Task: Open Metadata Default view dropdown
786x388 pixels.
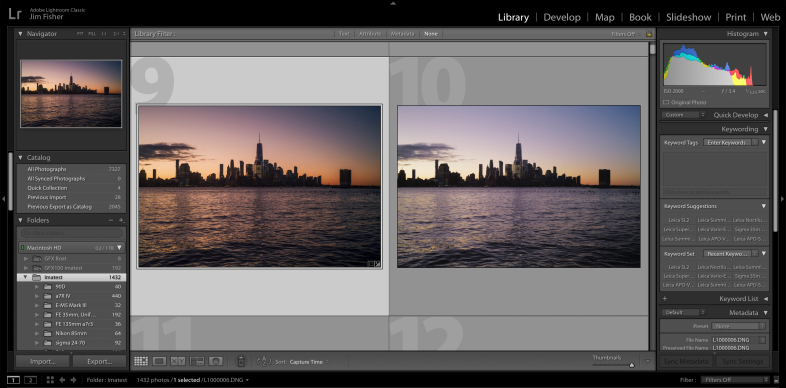Action: (x=684, y=312)
